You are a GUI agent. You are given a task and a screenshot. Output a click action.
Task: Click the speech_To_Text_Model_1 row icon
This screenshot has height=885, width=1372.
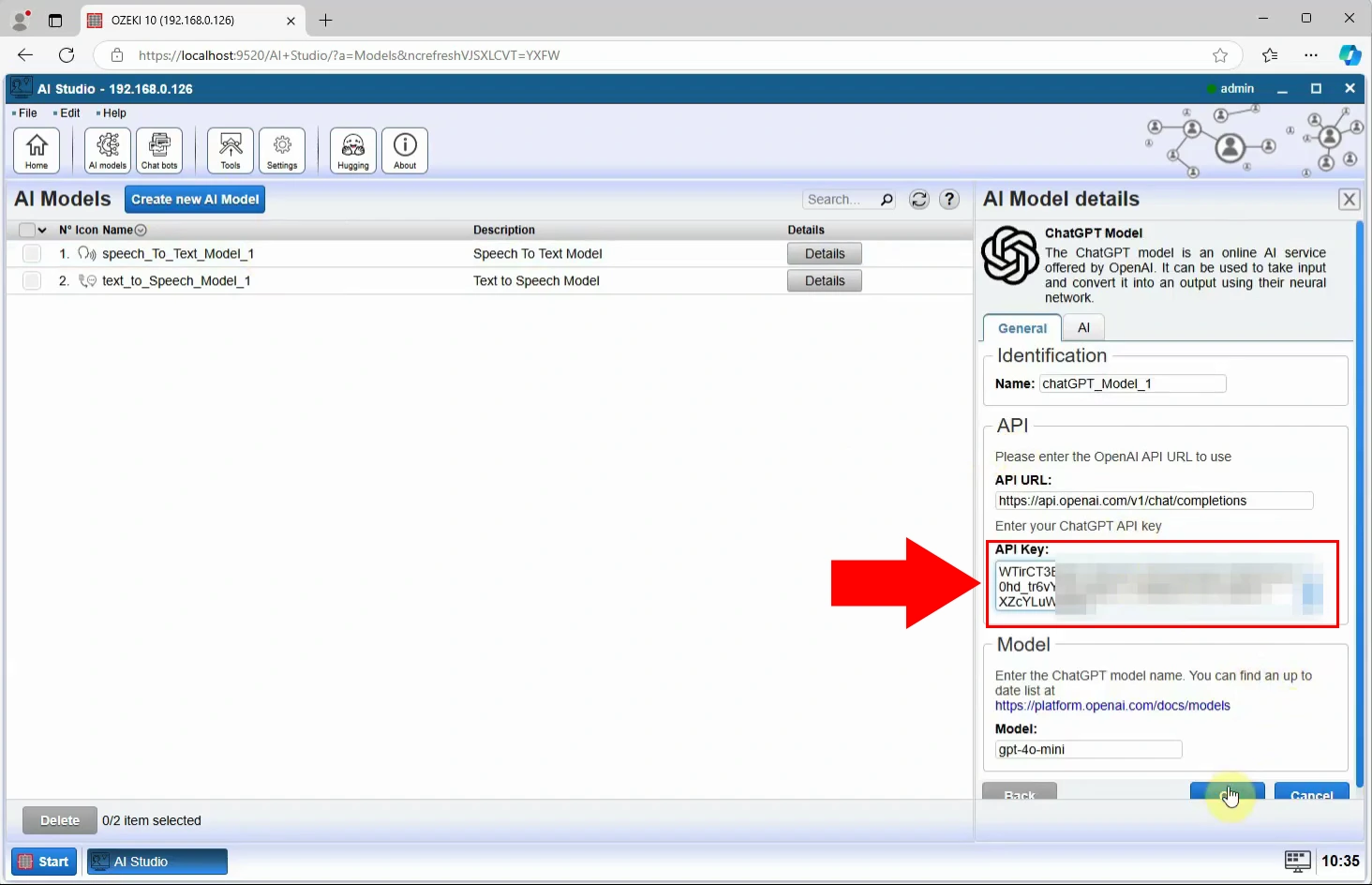87,253
